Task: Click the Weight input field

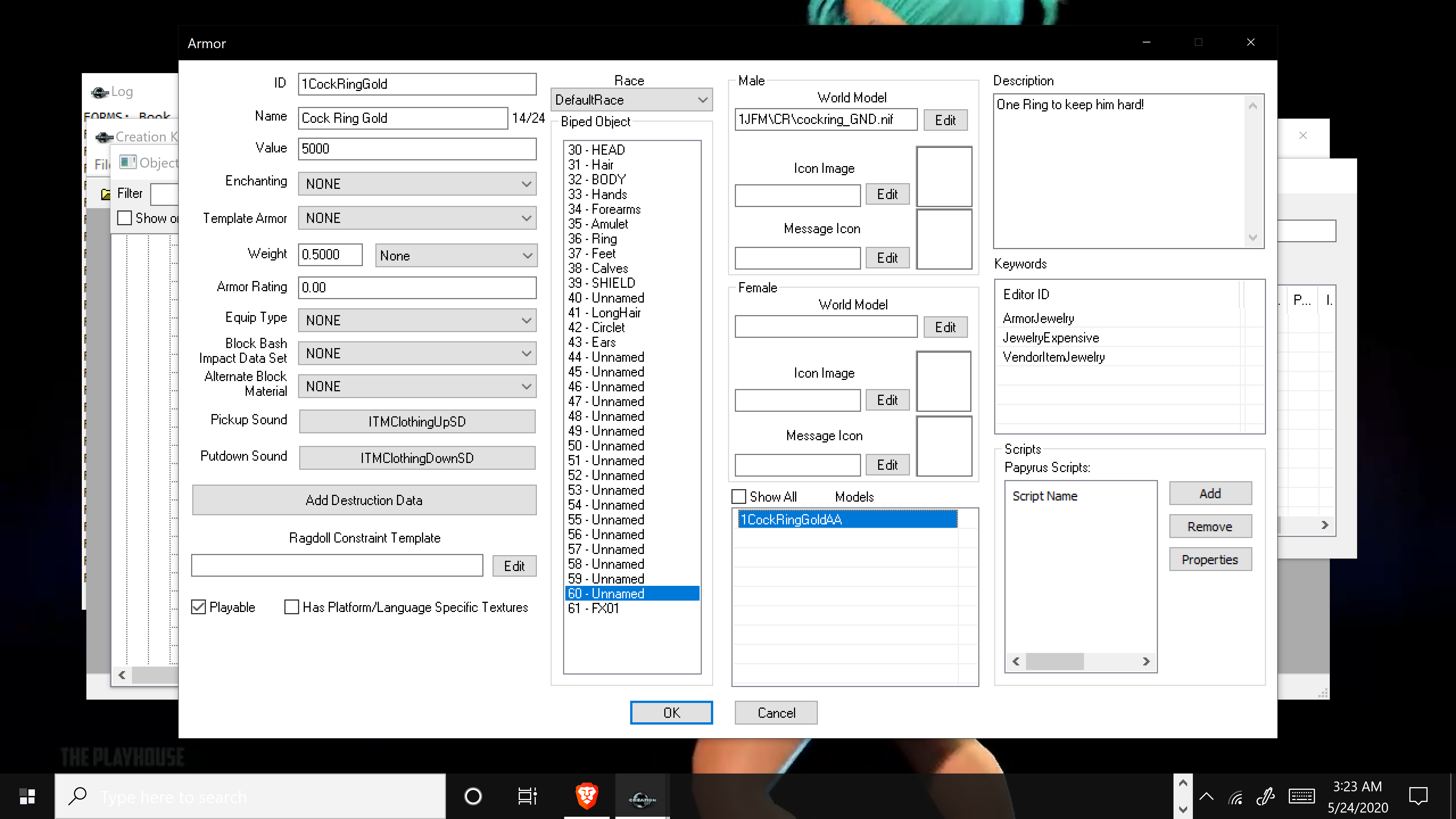Action: (x=330, y=254)
